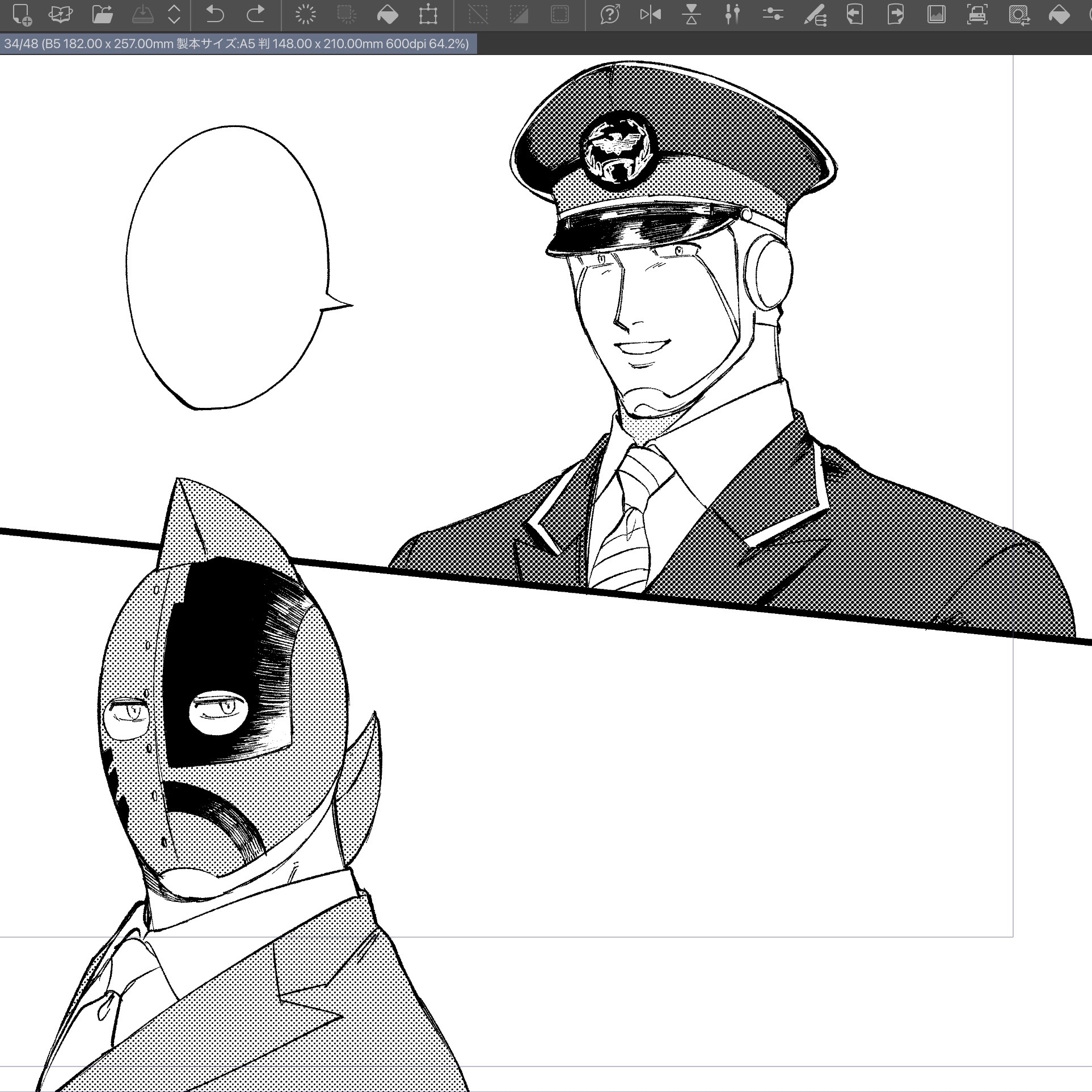Open the help question-mark bubble icon
Viewport: 1092px width, 1092px height.
point(610,15)
